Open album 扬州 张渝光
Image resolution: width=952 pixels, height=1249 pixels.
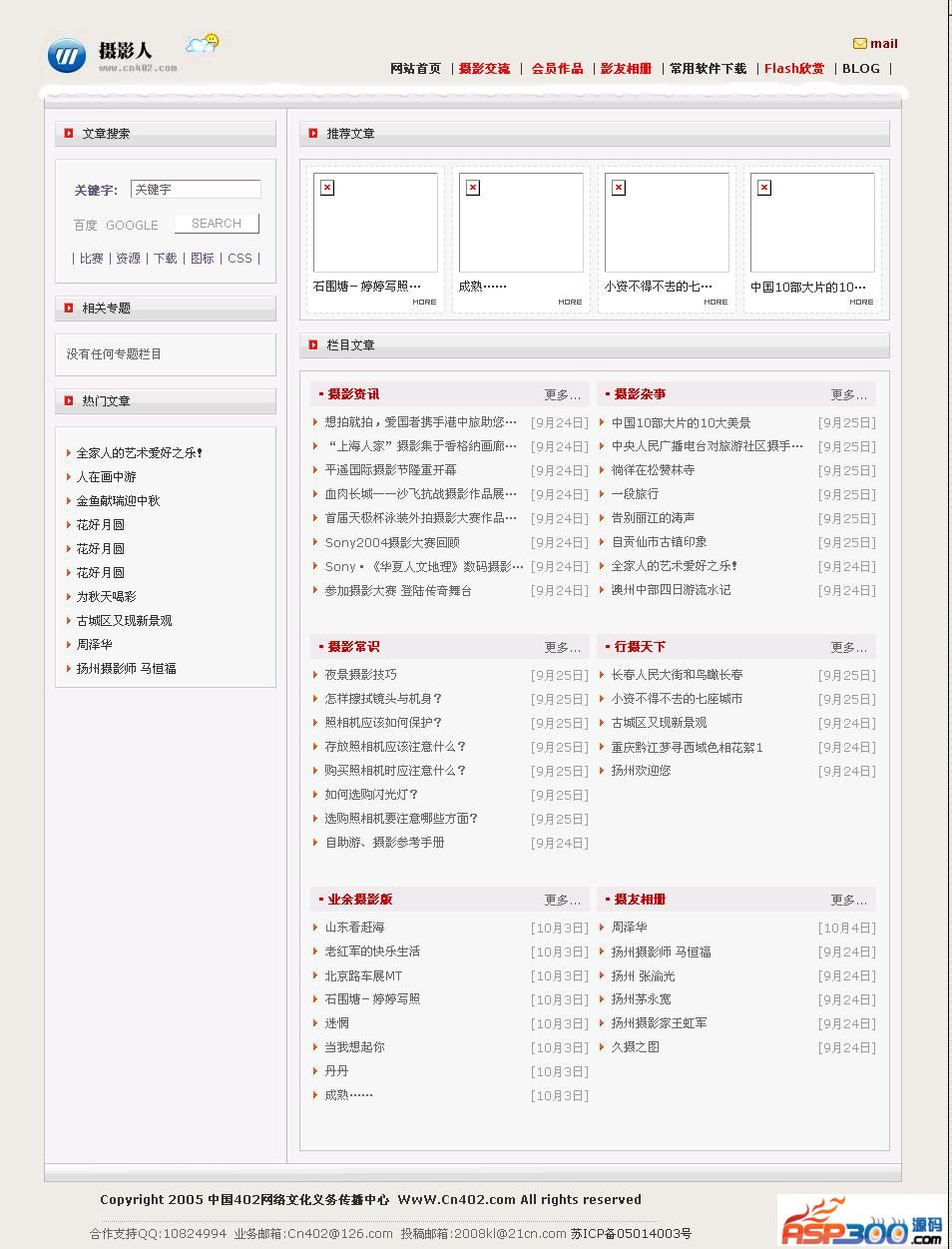[643, 975]
